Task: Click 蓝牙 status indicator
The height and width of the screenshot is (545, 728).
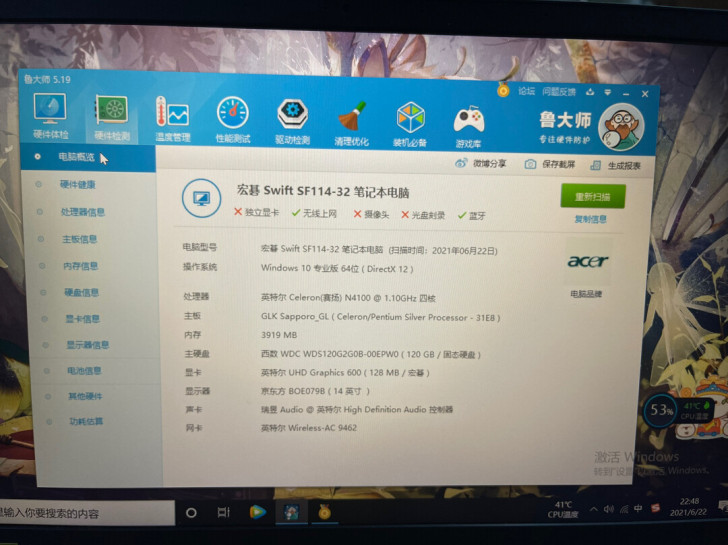Action: 471,216
